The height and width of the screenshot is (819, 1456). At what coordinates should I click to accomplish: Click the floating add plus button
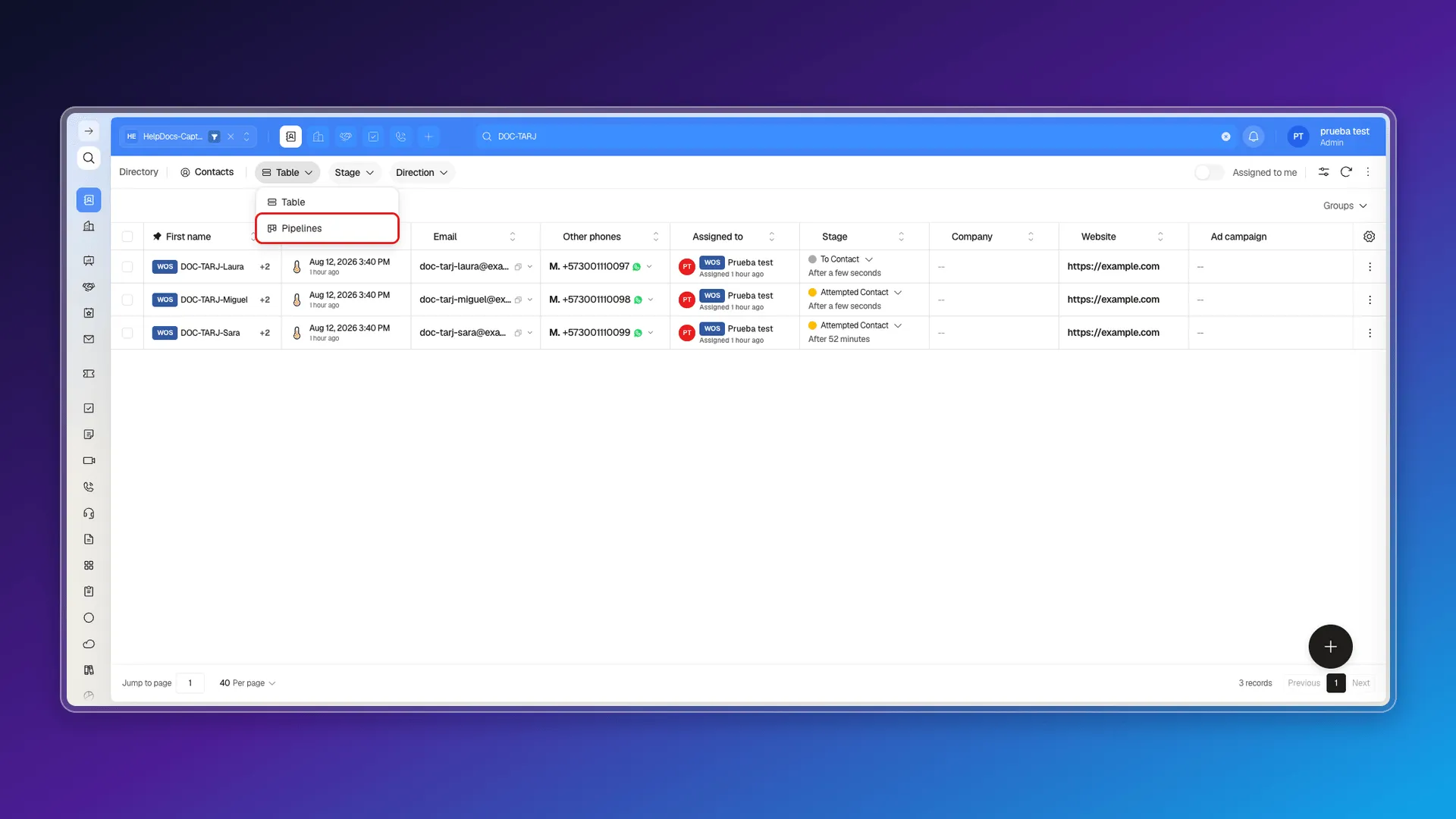tap(1330, 647)
